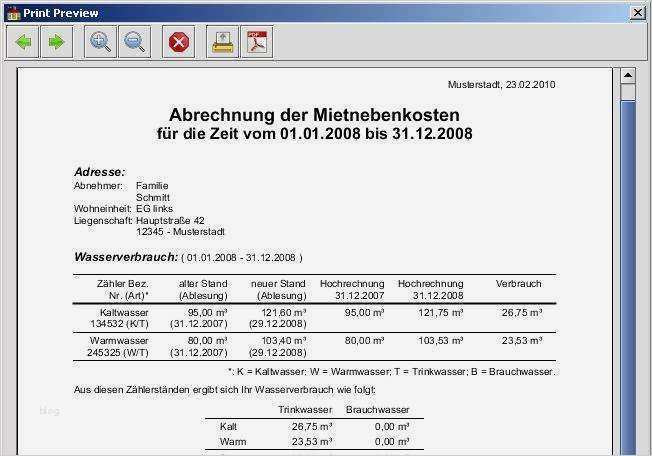Click the heading 'Abrechnung der Mietnebenkosten'
Screen dimensions: 652x456
(x=314, y=115)
